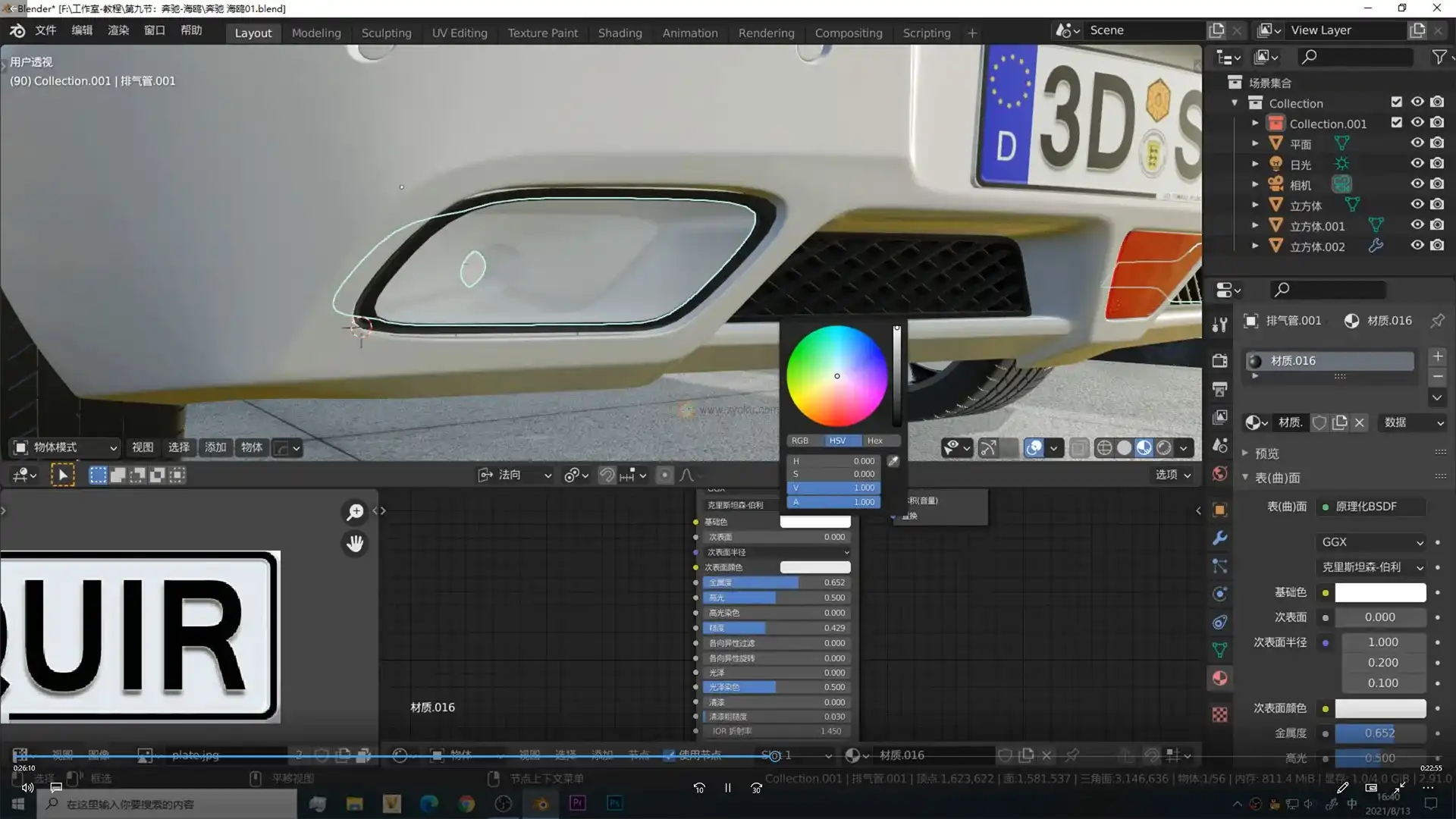Open the outliner filter funnel icon
Image resolution: width=1456 pixels, height=819 pixels.
[x=1439, y=57]
